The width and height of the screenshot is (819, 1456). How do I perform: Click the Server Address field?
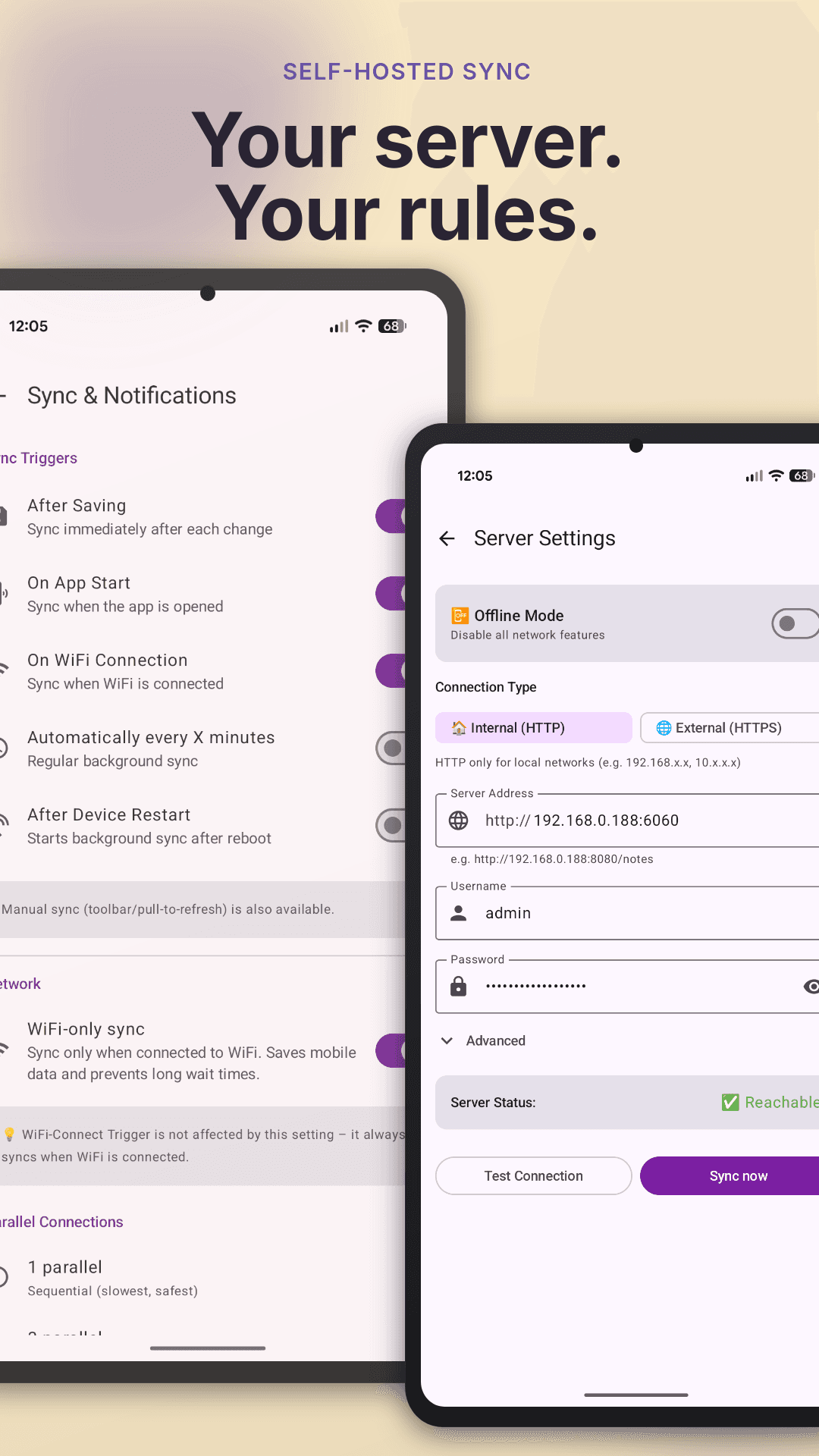(x=627, y=821)
